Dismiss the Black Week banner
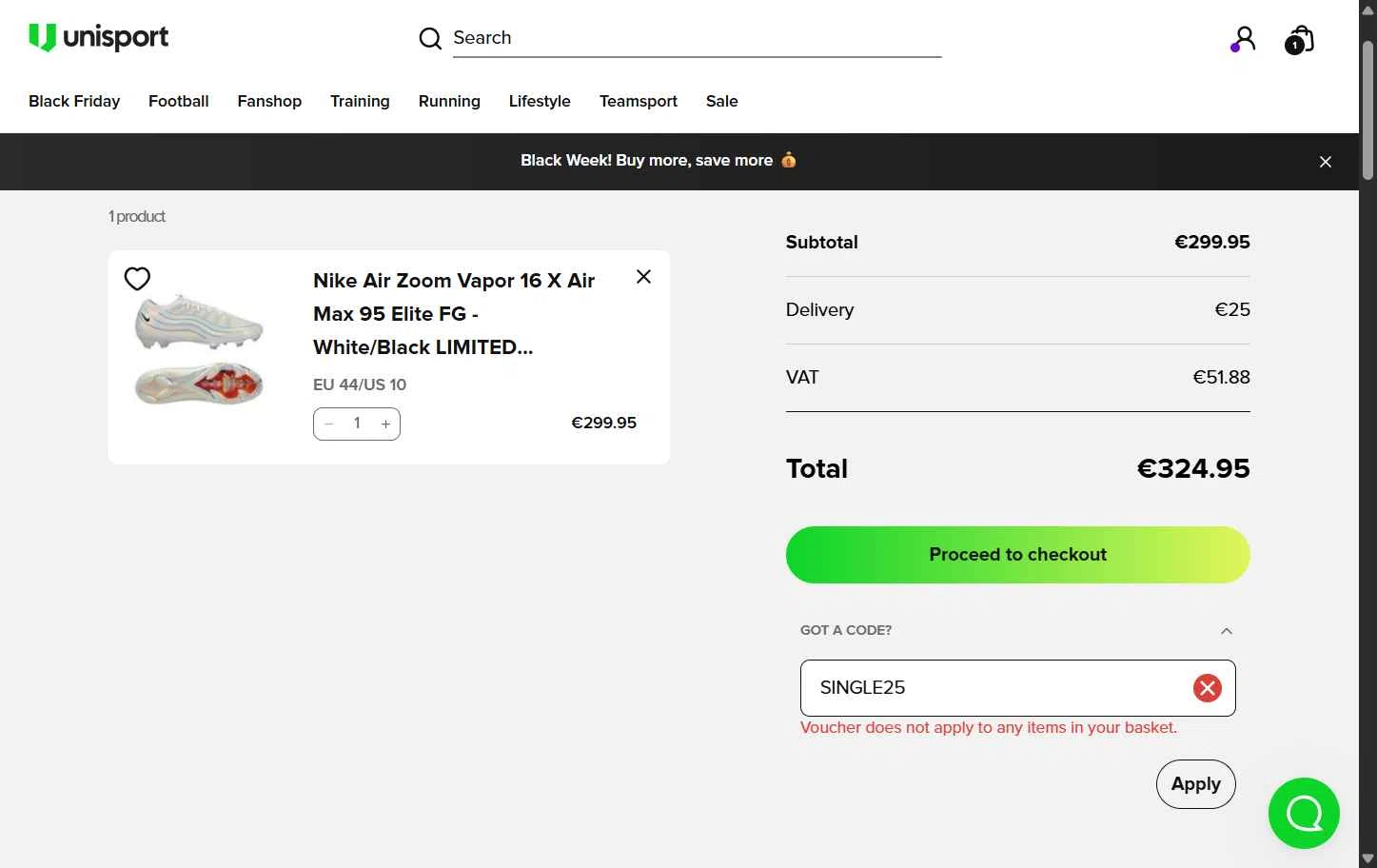Screen dimensions: 1377x868 (1326, 162)
